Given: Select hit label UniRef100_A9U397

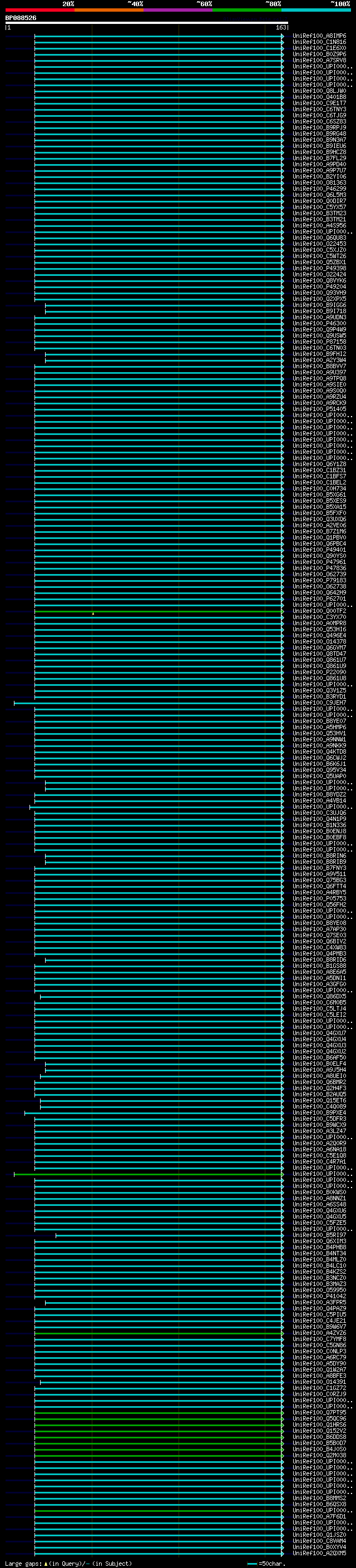Looking at the screenshot, I should point(319,373).
